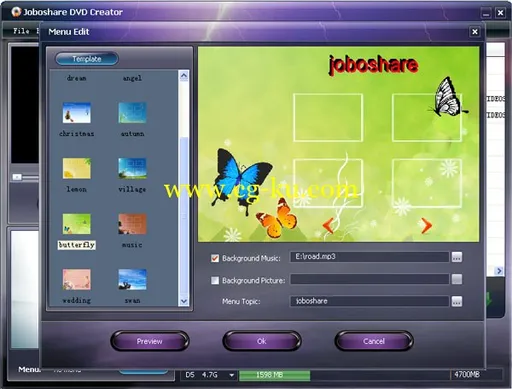Choose the village menu template
The width and height of the screenshot is (512, 389).
(132, 168)
